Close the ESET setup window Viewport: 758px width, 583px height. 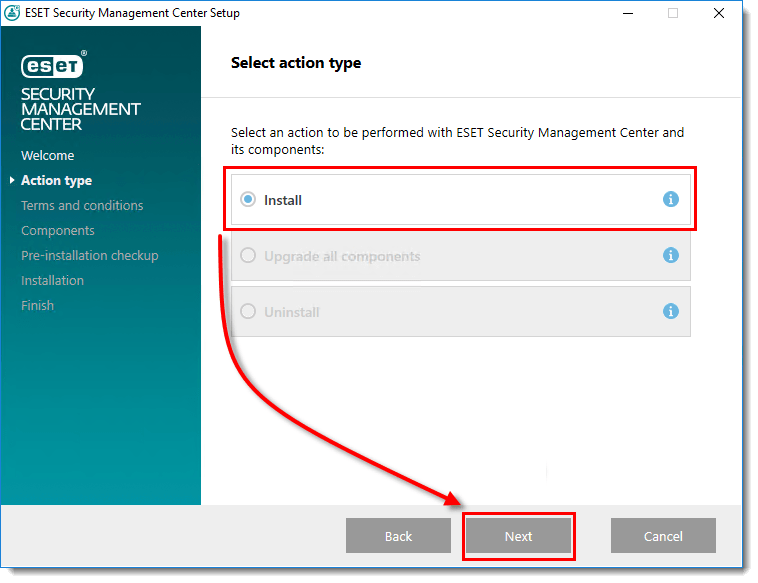click(x=719, y=13)
